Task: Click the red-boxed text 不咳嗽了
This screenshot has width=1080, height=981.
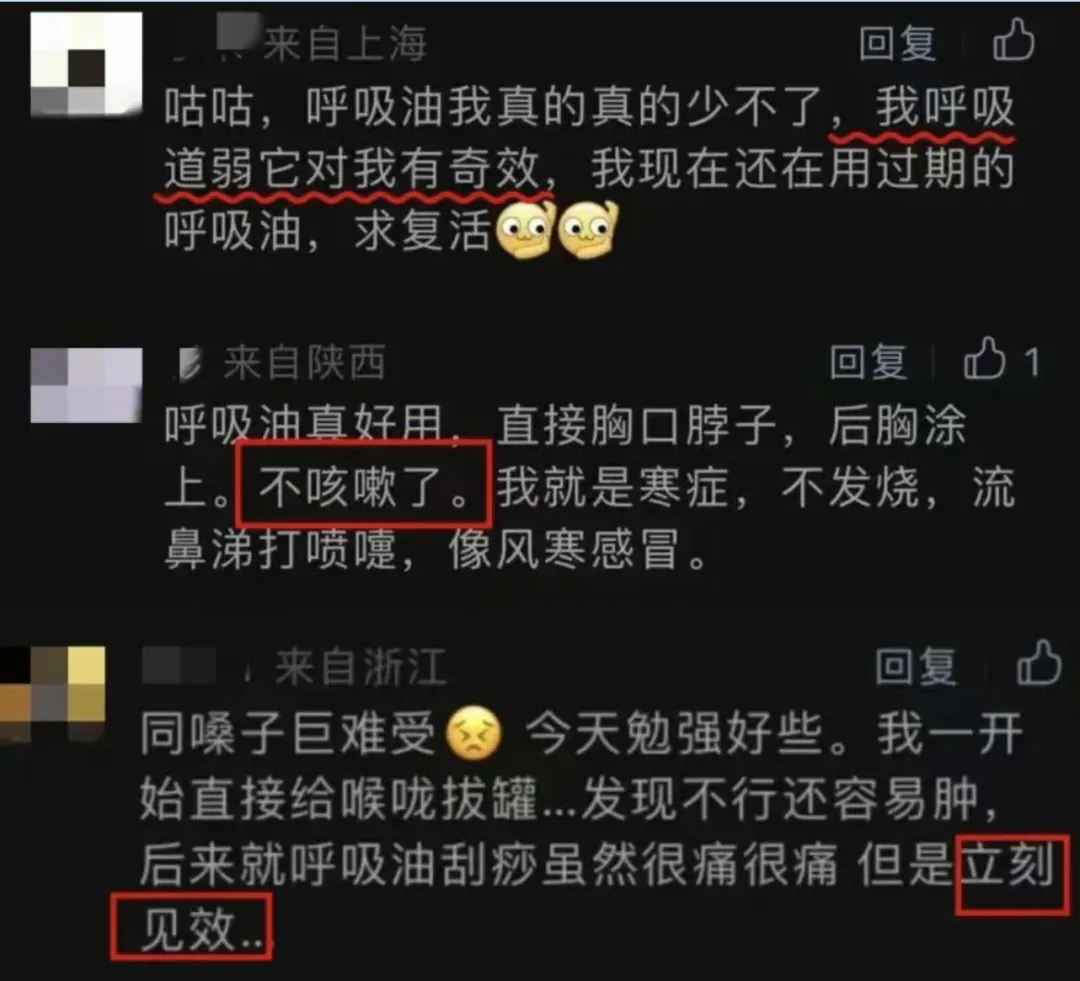Action: click(x=364, y=486)
